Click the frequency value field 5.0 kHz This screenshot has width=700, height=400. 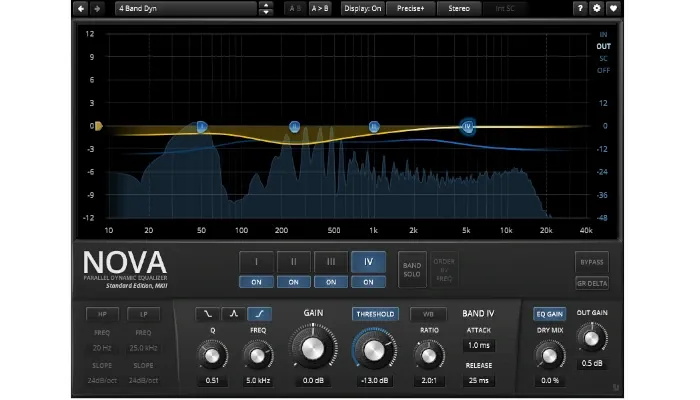[x=258, y=381]
